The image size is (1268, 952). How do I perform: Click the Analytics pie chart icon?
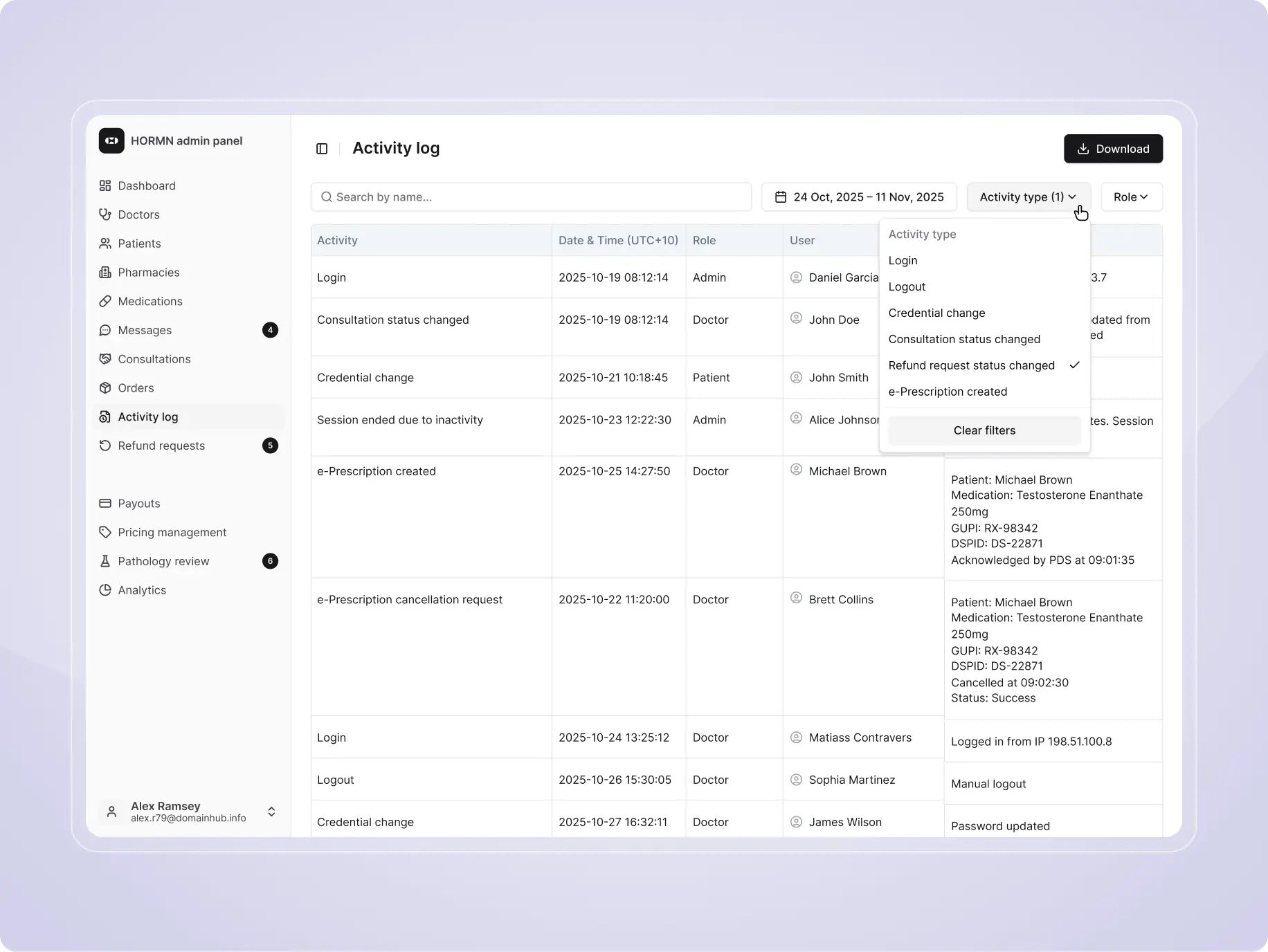(x=105, y=590)
